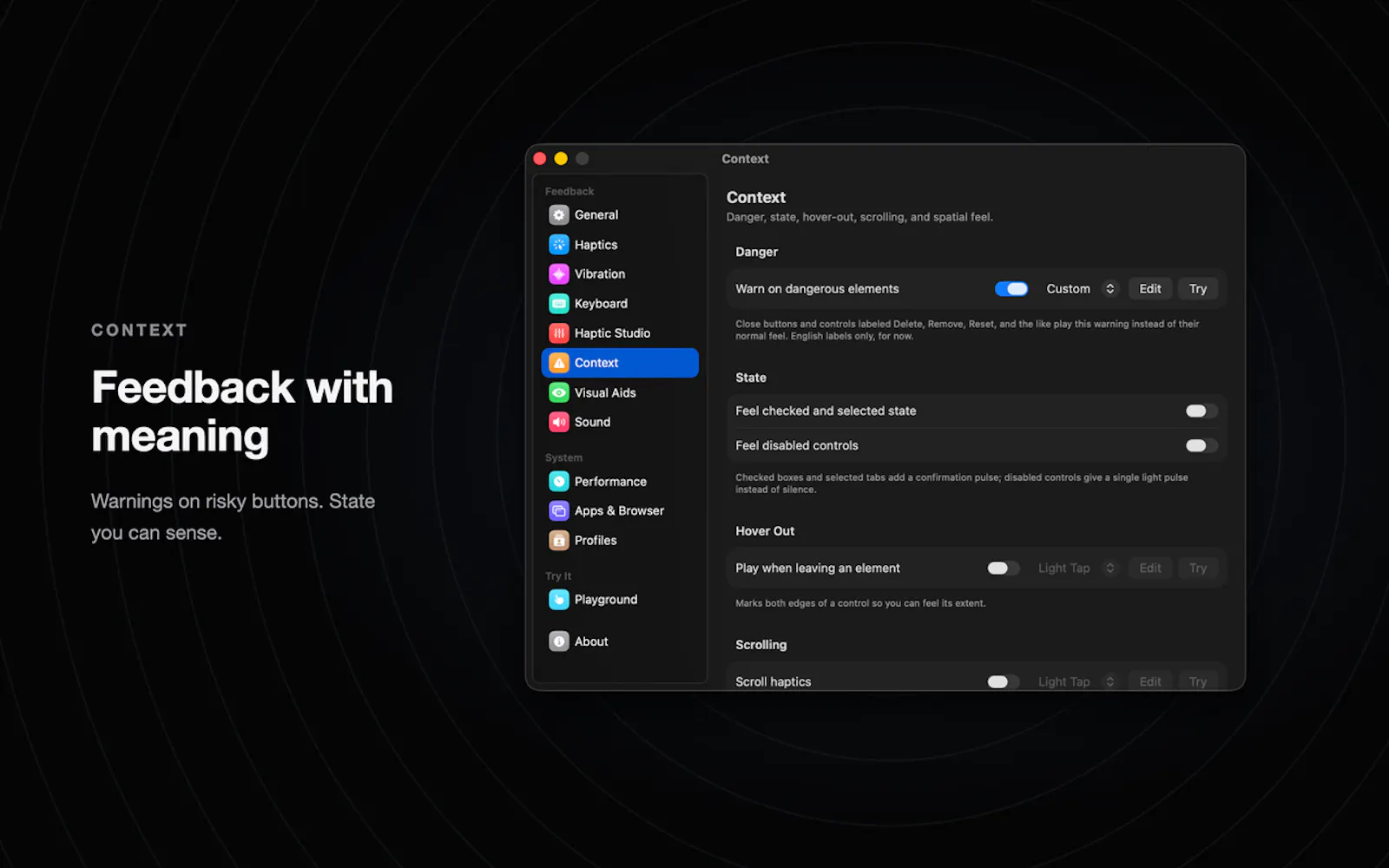Image resolution: width=1389 pixels, height=868 pixels.
Task: Minimize window using the yellow button
Action: point(561,158)
